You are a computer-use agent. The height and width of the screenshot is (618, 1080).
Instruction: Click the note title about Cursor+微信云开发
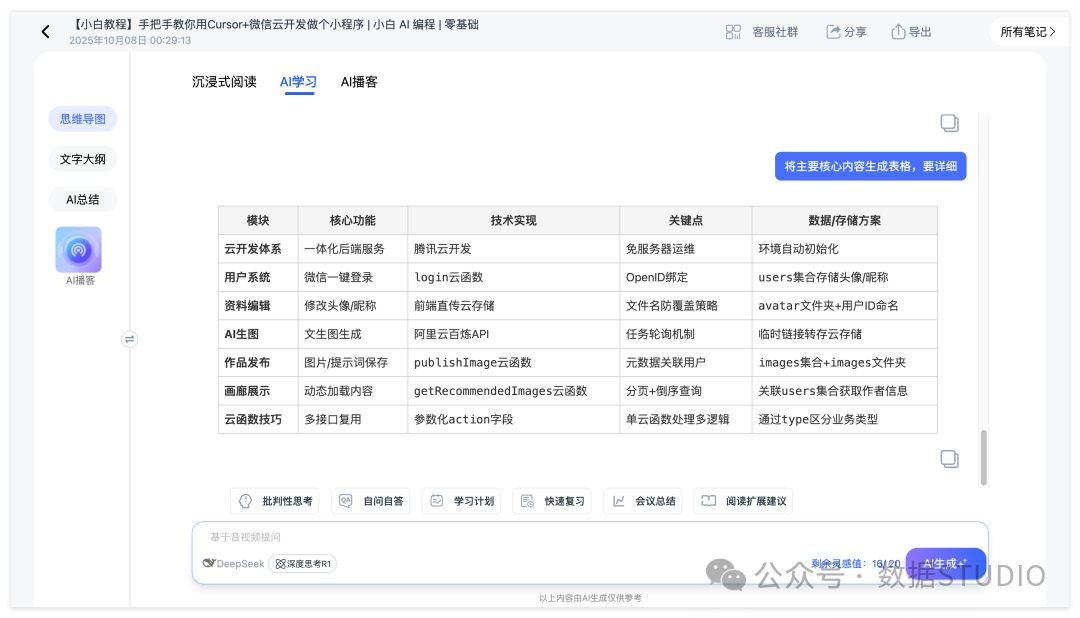pyautogui.click(x=274, y=24)
